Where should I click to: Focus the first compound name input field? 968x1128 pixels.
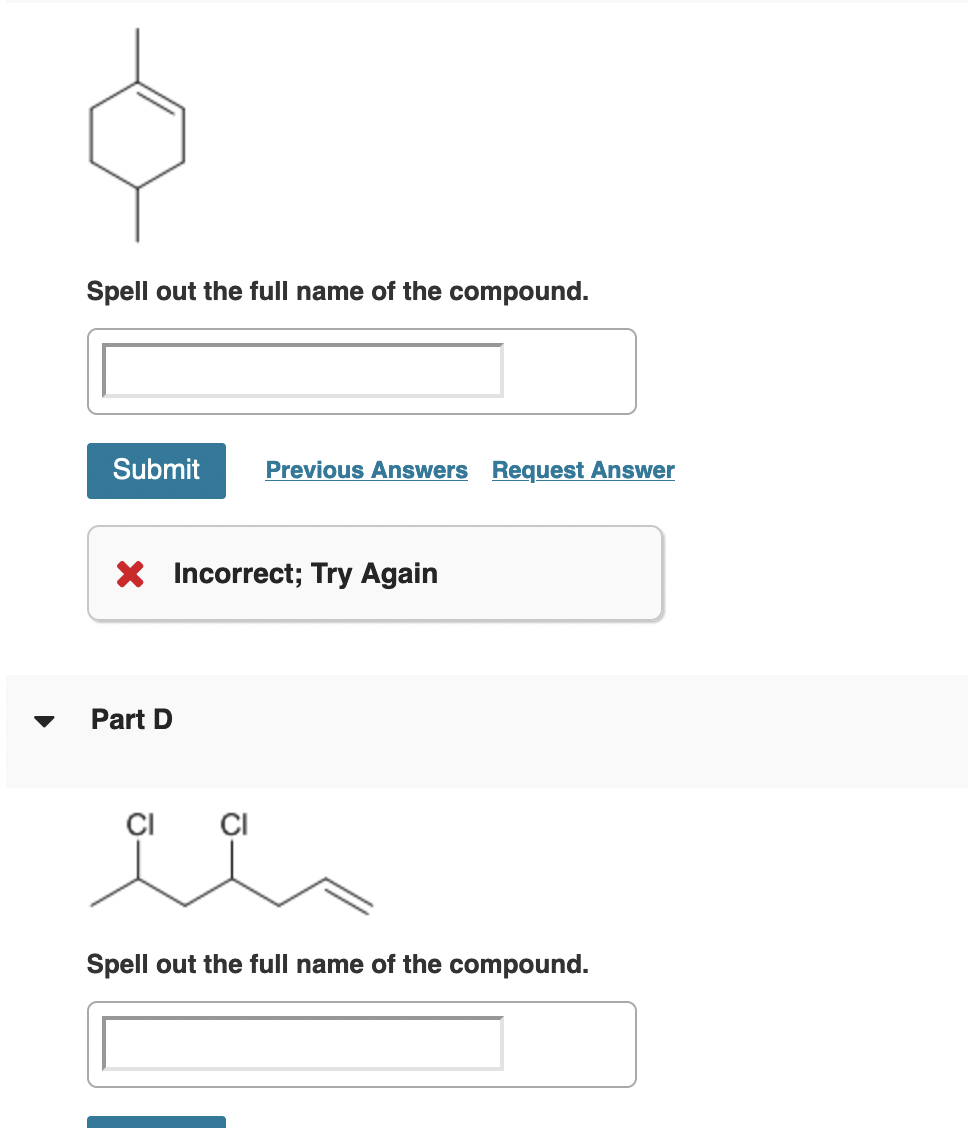tap(302, 371)
